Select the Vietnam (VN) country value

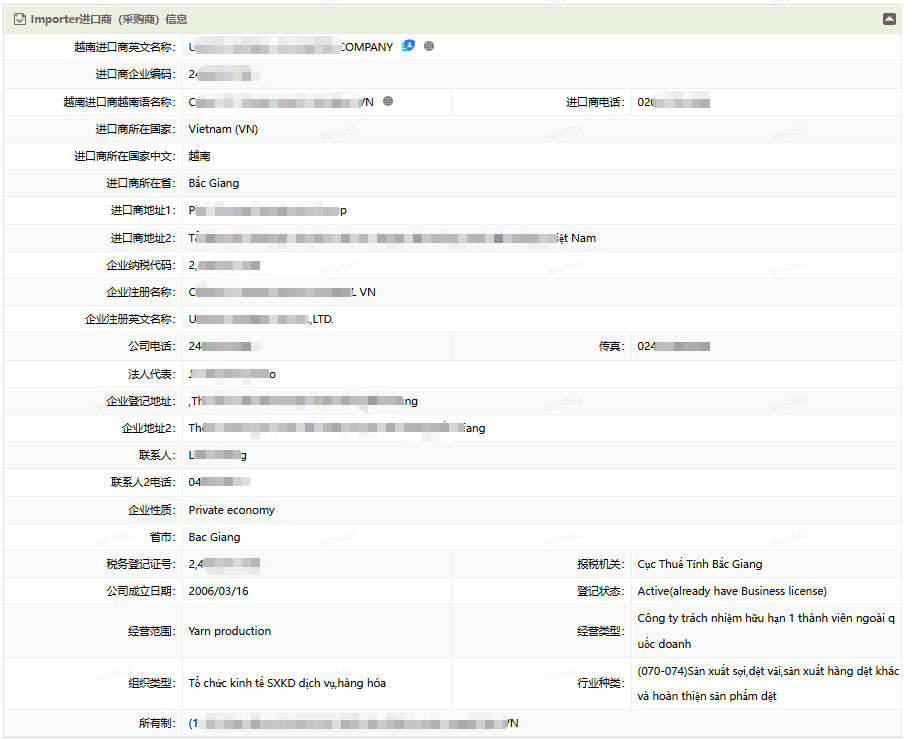click(223, 129)
